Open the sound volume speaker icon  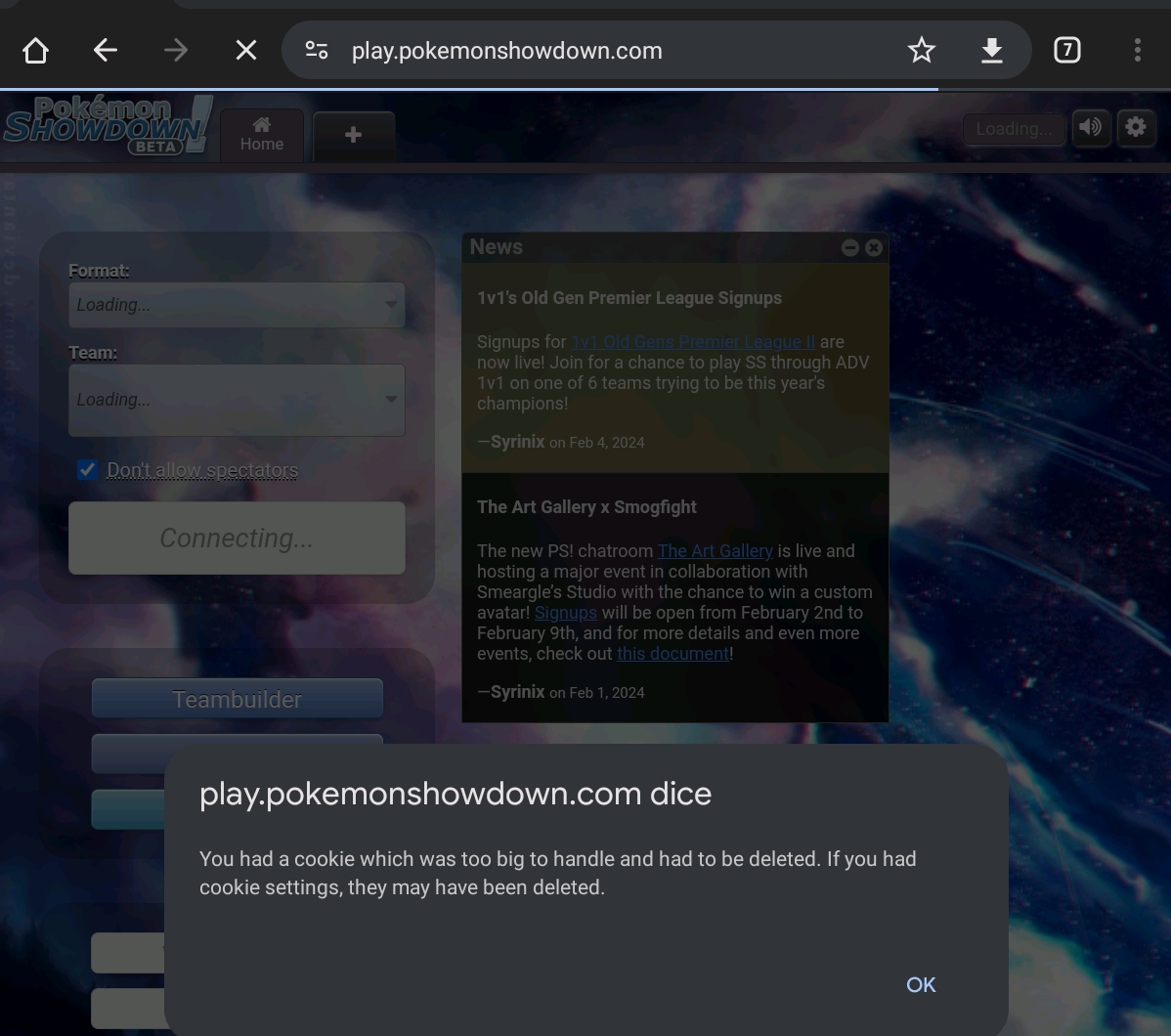click(x=1090, y=128)
